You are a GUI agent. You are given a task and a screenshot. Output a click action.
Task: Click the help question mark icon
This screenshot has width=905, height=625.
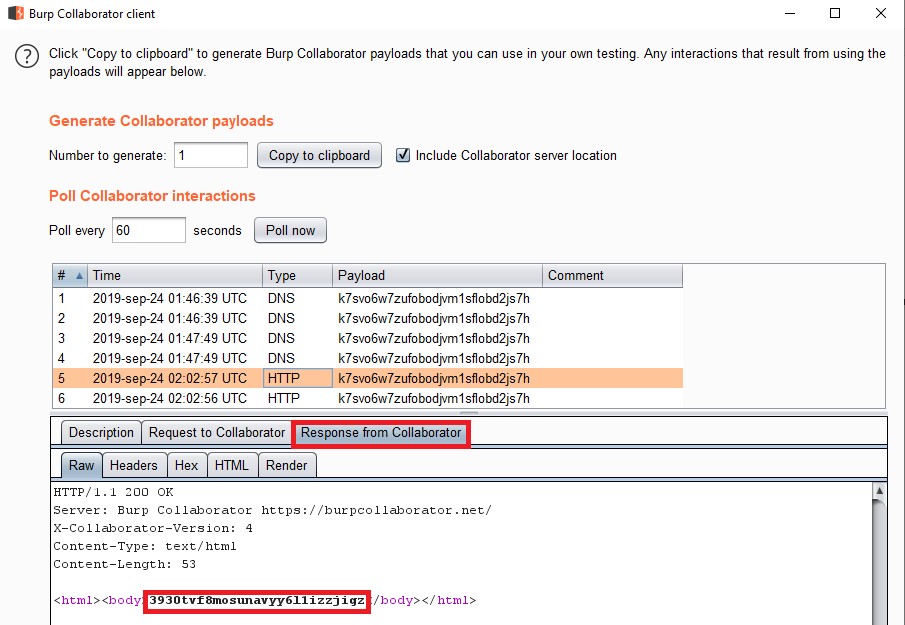(x=27, y=57)
